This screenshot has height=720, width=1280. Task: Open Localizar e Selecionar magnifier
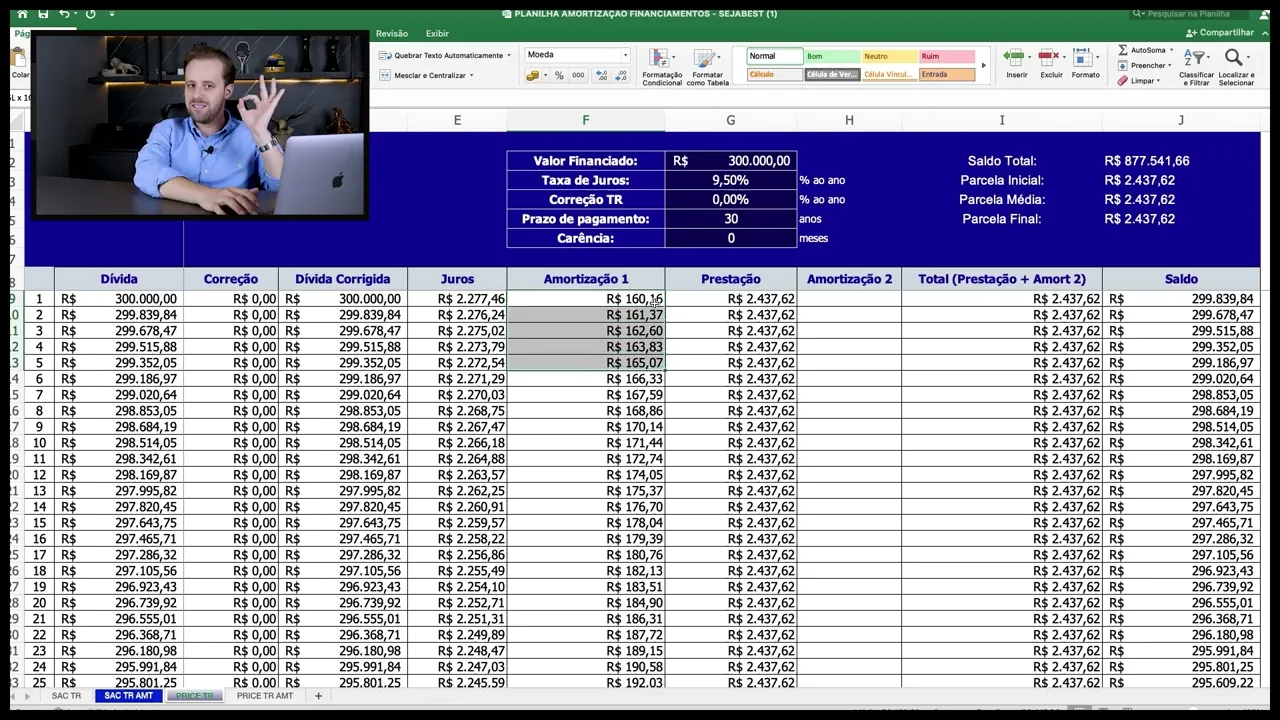point(1236,66)
